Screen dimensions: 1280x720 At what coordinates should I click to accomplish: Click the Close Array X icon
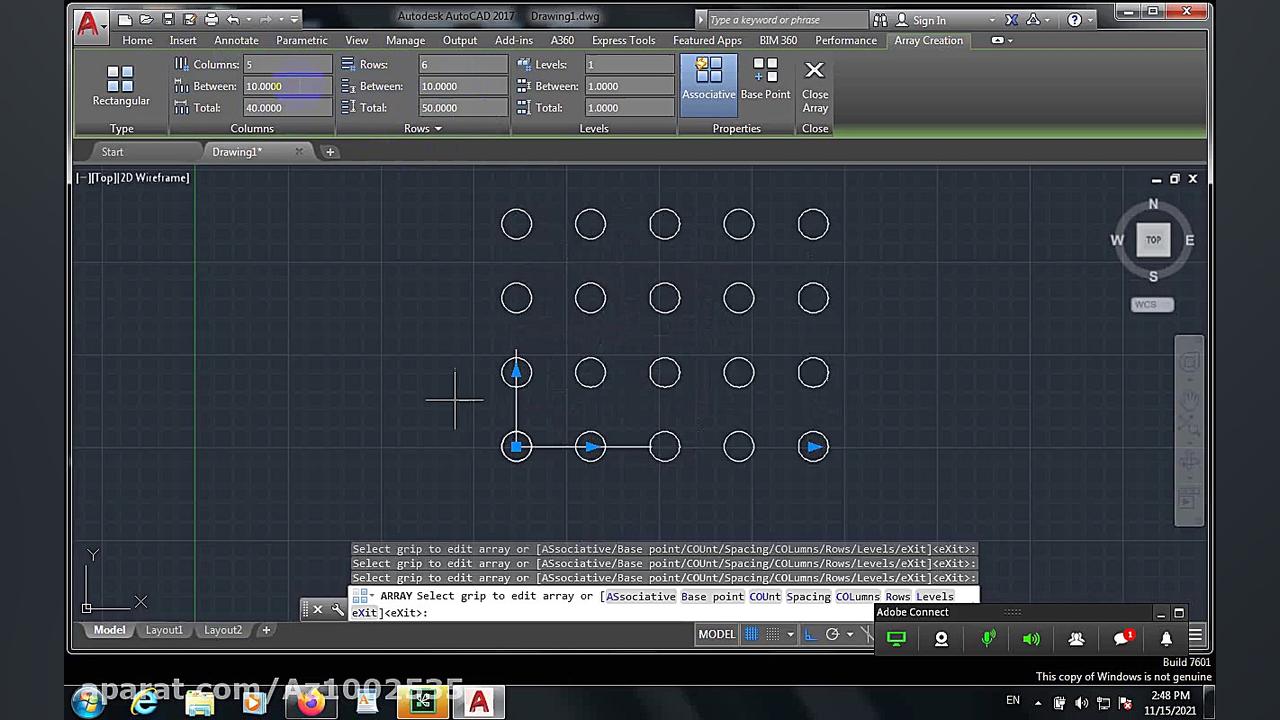pos(814,70)
